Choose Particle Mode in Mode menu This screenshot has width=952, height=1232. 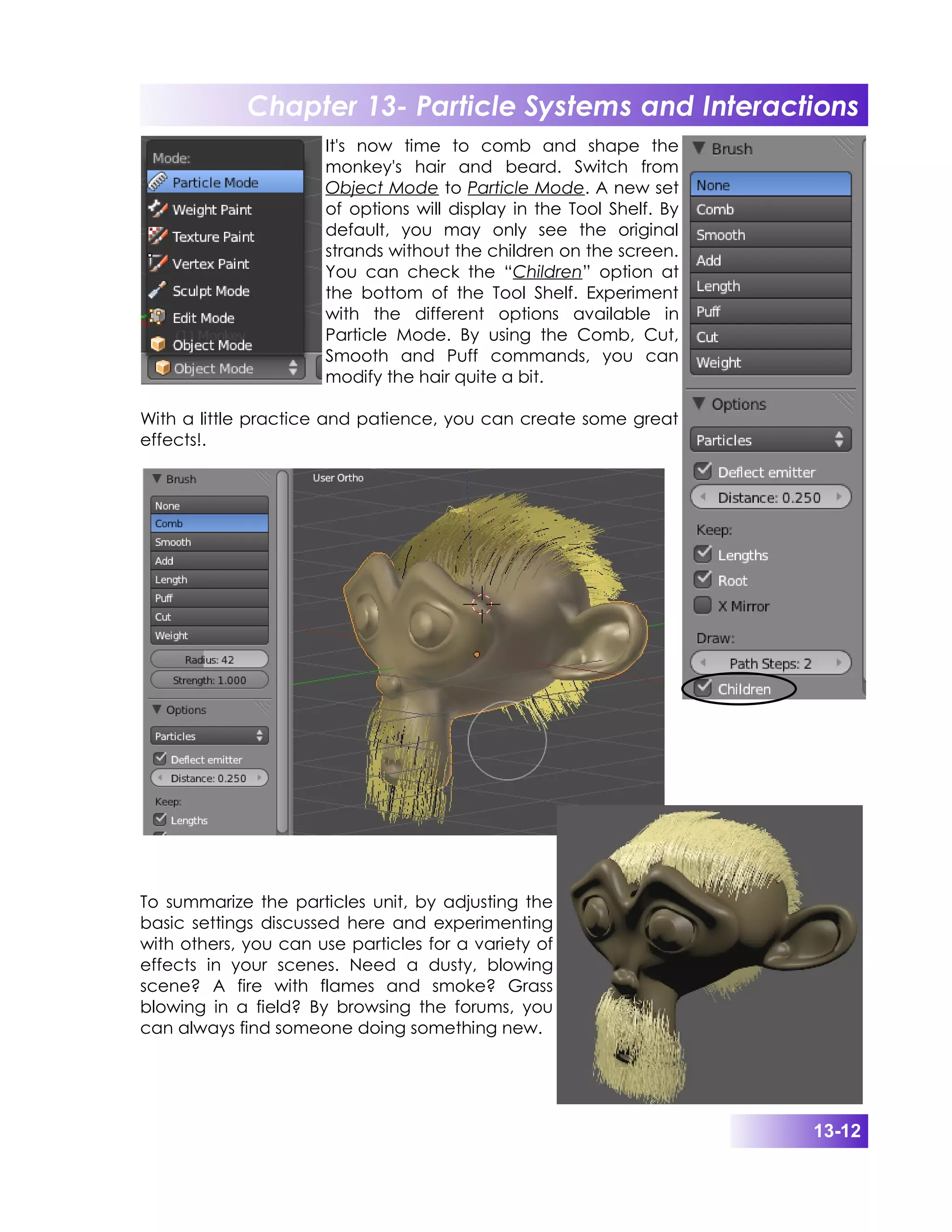click(225, 182)
